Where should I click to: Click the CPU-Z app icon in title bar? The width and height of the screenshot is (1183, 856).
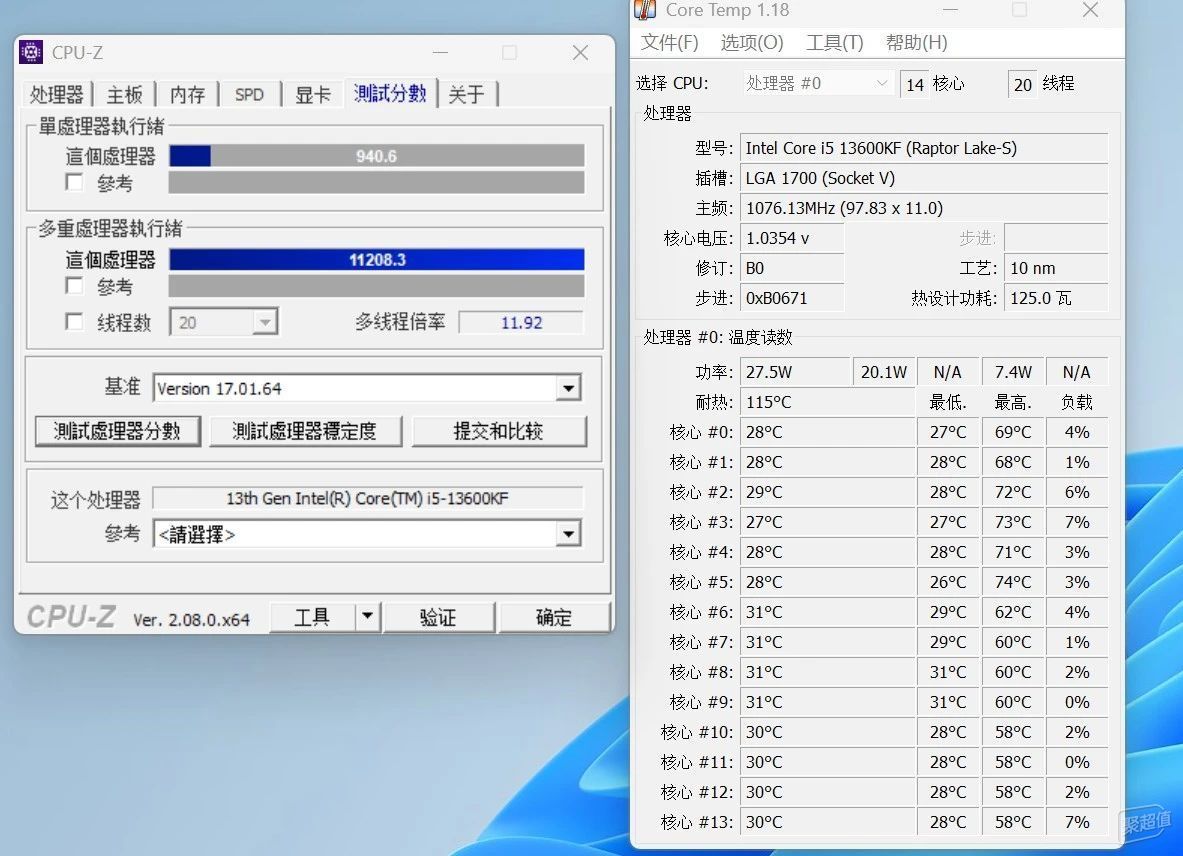(x=30, y=52)
